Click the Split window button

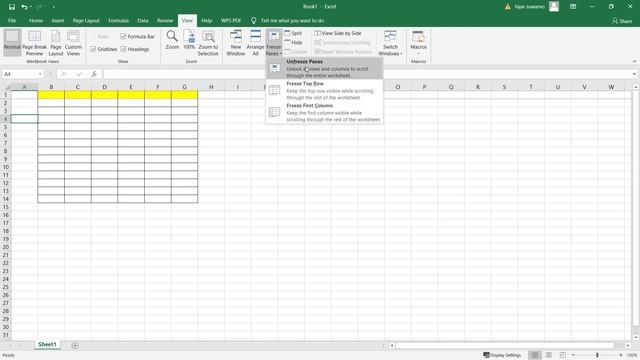[293, 33]
